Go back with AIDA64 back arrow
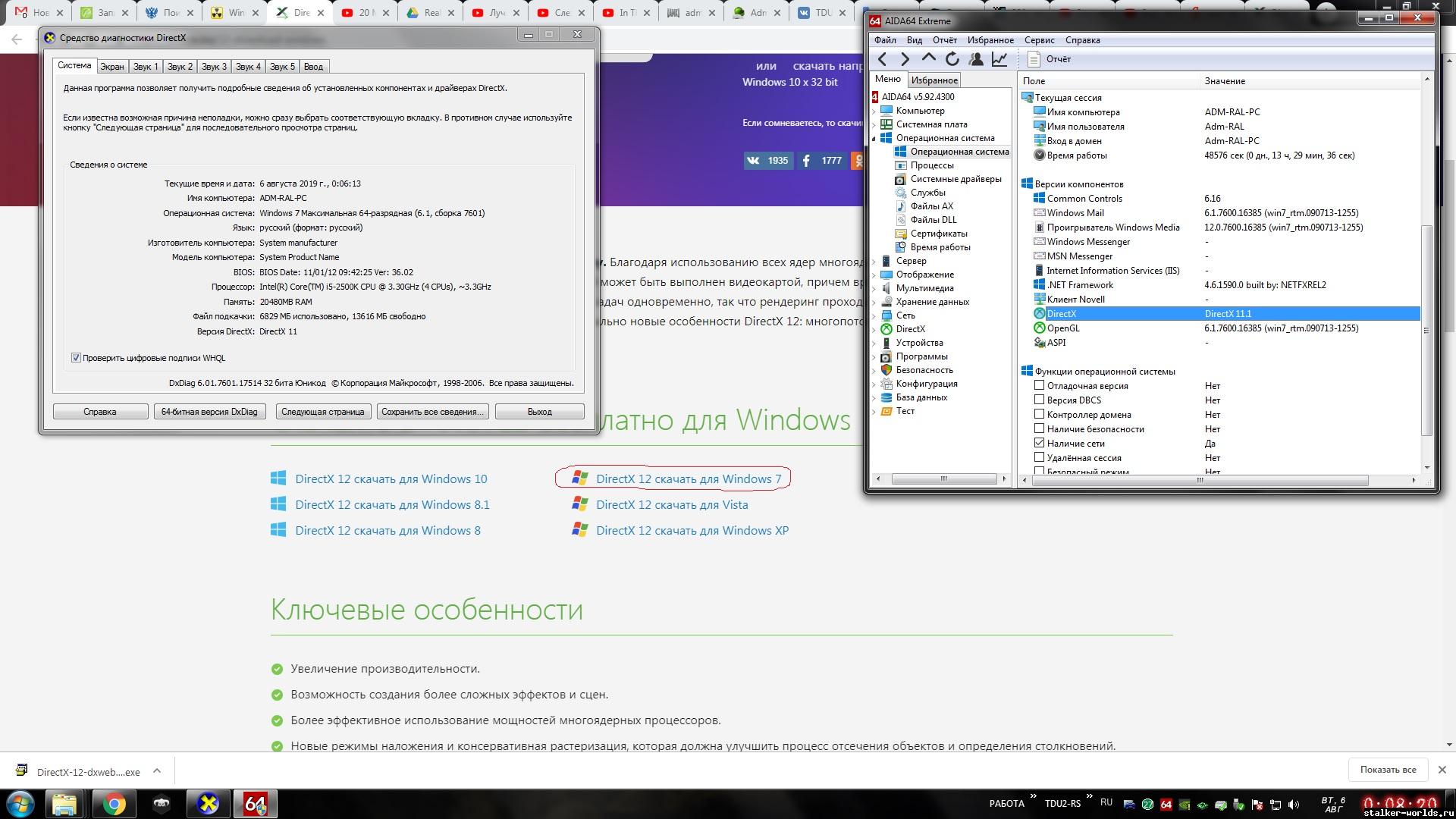The width and height of the screenshot is (1456, 819). [x=882, y=59]
